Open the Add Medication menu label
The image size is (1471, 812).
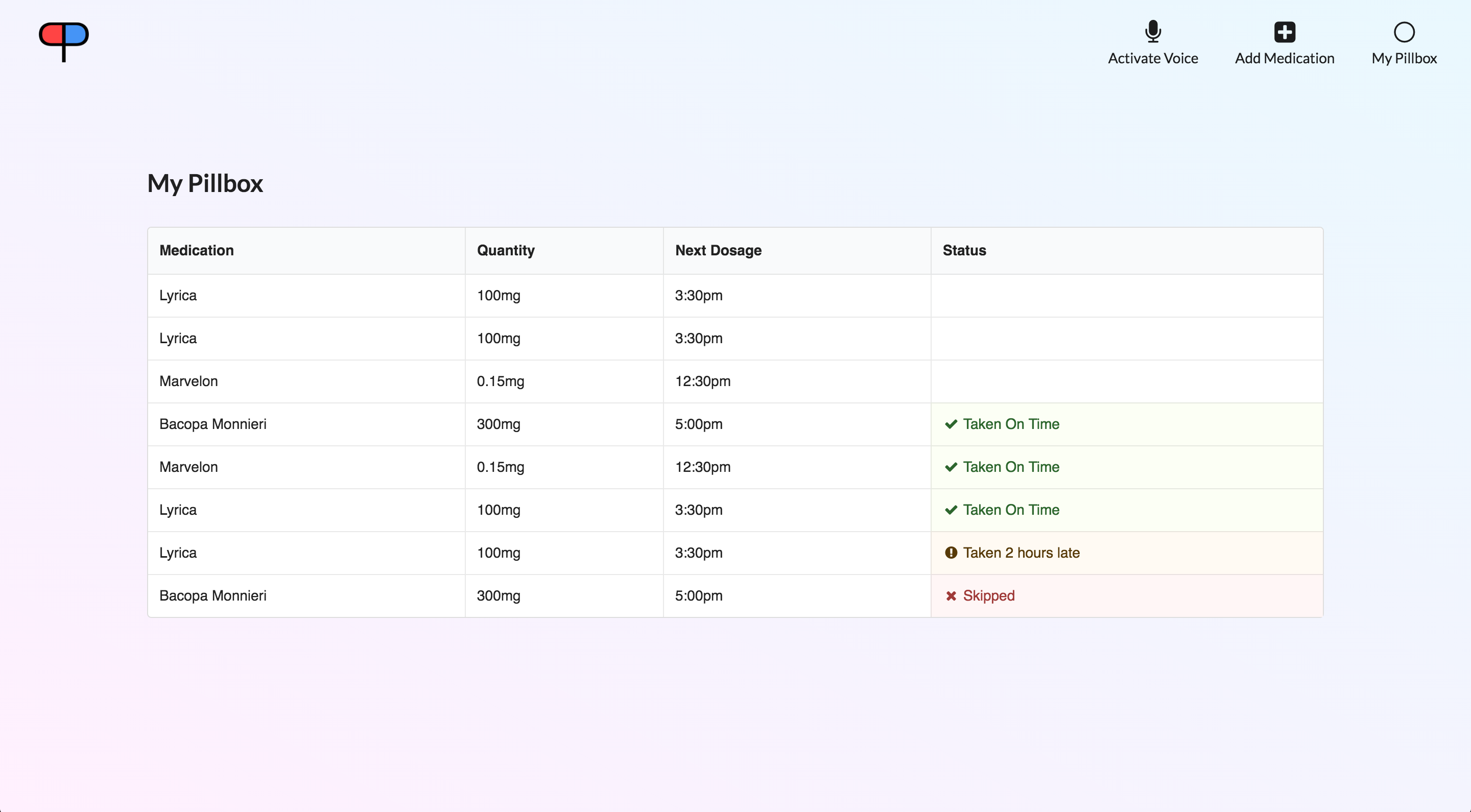[x=1284, y=58]
